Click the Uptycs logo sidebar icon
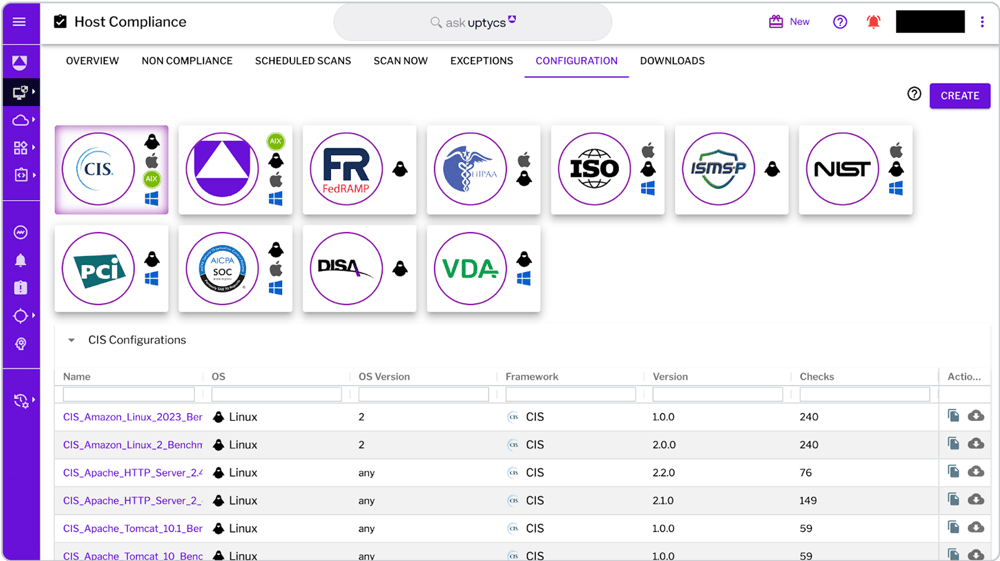 point(20,62)
